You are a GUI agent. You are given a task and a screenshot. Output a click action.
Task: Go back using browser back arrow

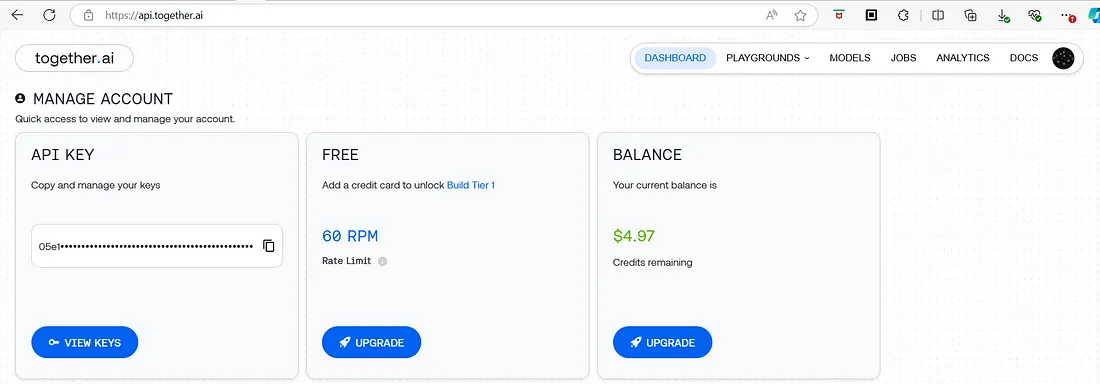click(x=18, y=15)
